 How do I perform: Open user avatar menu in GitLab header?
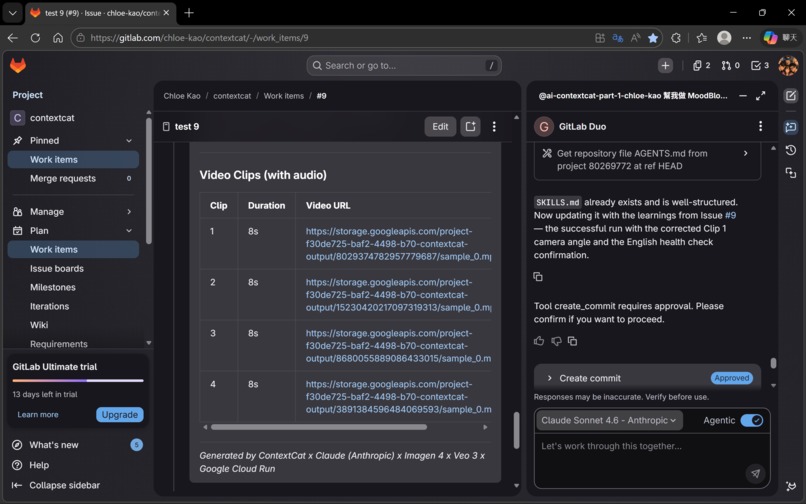788,65
